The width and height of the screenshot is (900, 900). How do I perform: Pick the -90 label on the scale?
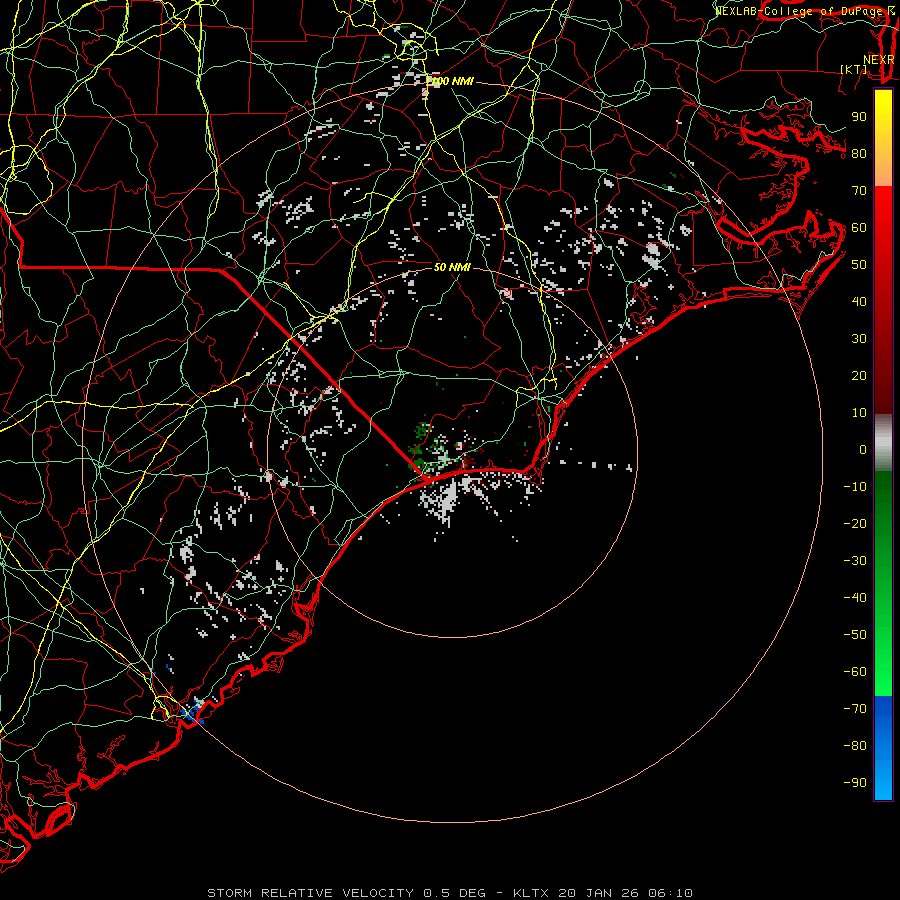(x=855, y=783)
